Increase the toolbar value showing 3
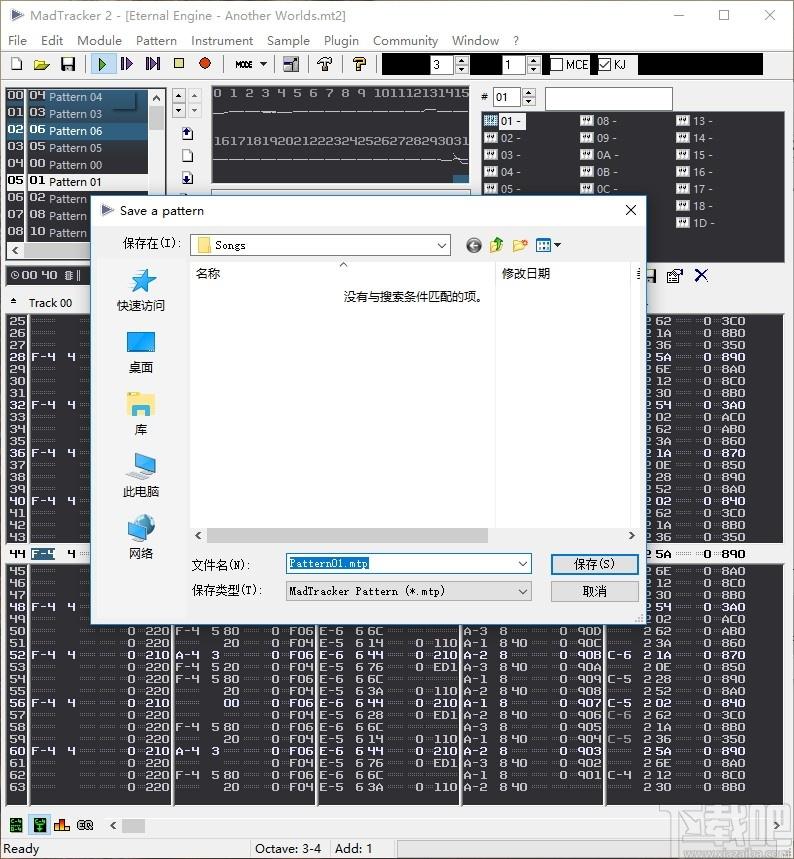The height and width of the screenshot is (859, 794). pyautogui.click(x=462, y=60)
